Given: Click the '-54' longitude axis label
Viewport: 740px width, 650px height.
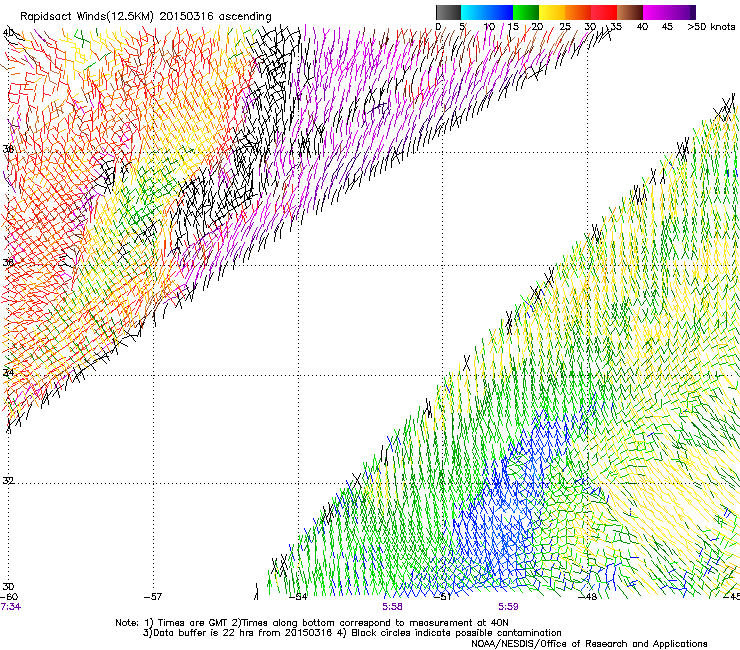Looking at the screenshot, I should [298, 597].
